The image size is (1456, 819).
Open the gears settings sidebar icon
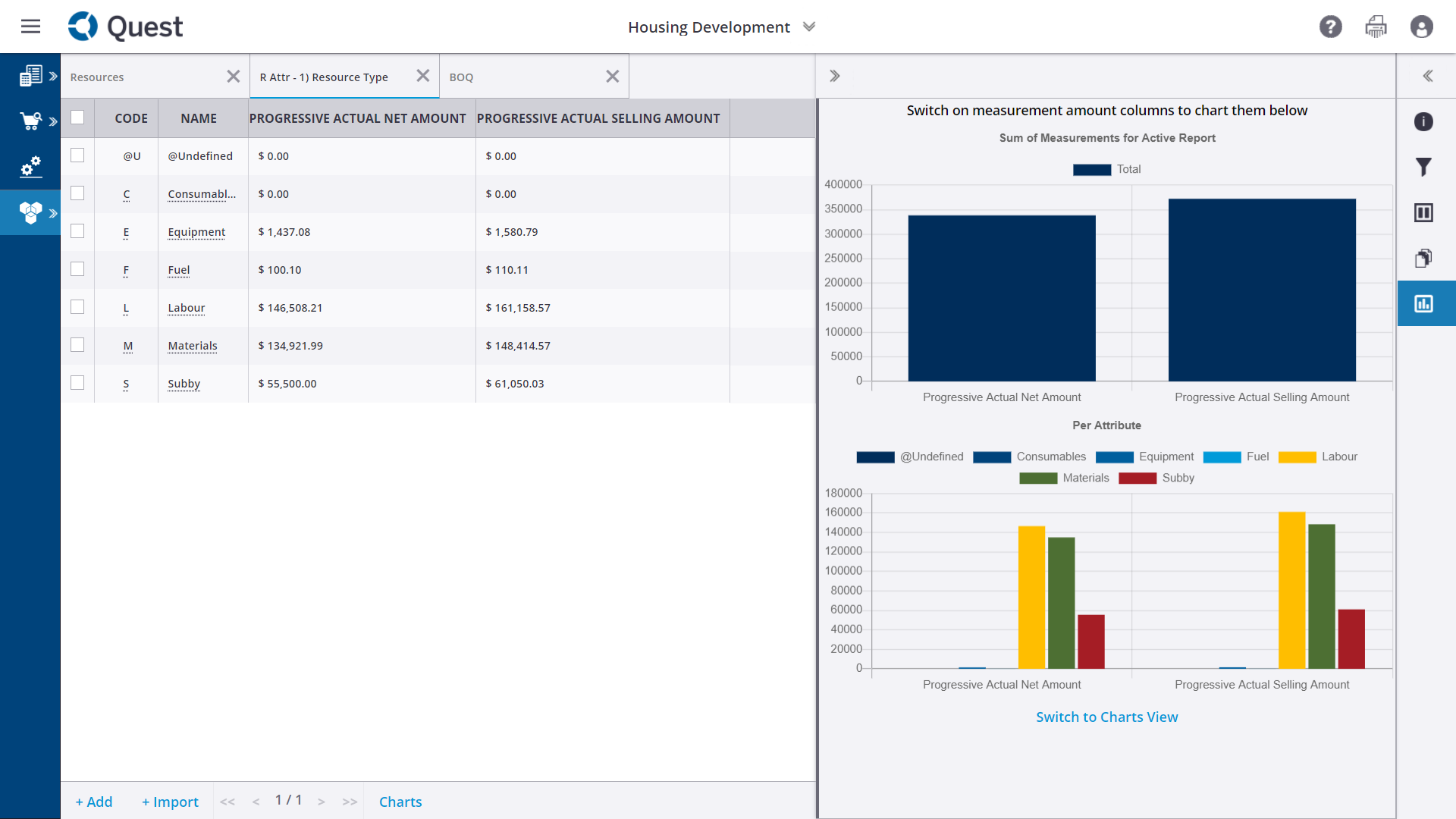click(x=30, y=167)
